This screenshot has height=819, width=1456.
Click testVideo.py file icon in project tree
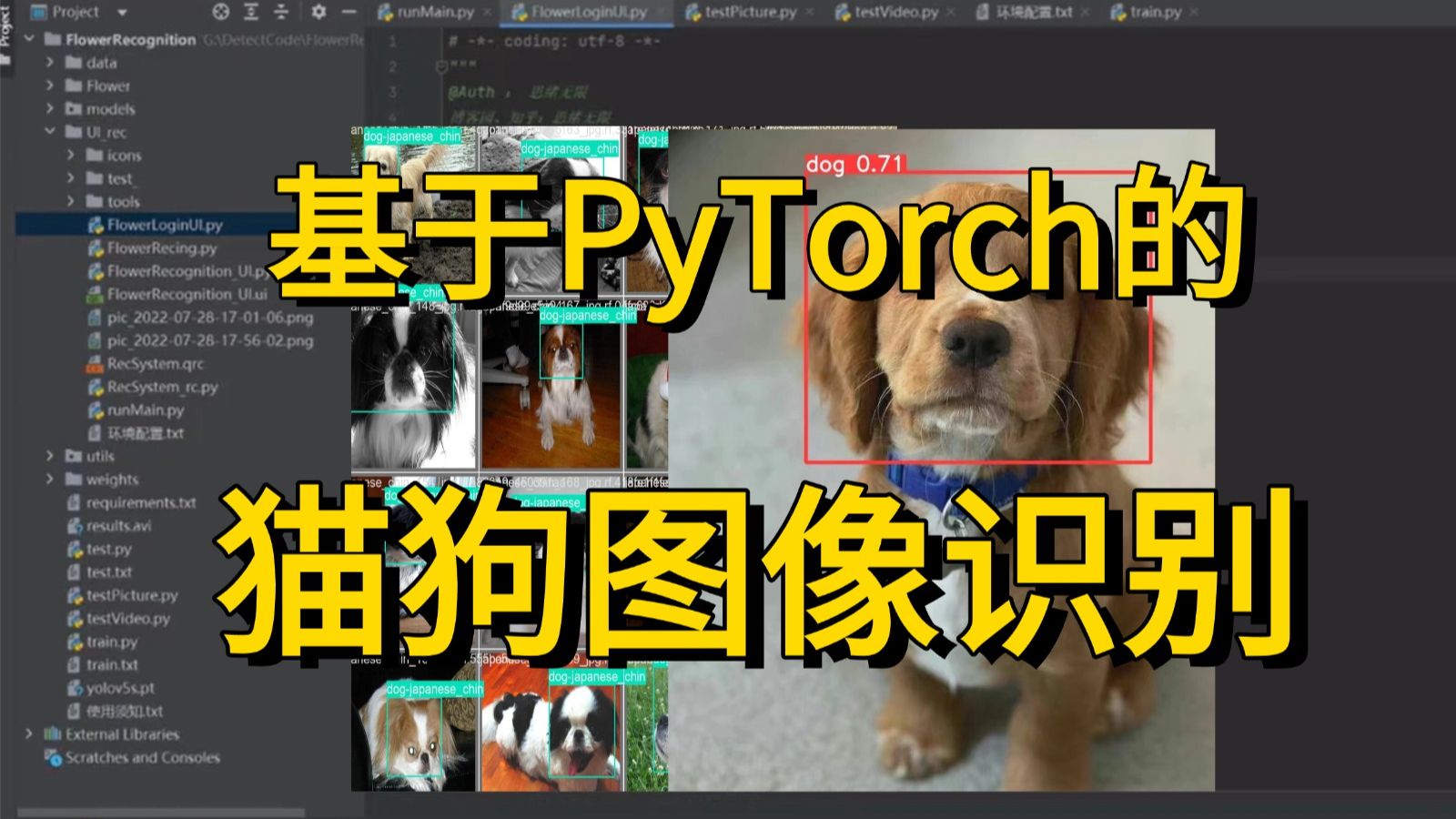pos(75,619)
